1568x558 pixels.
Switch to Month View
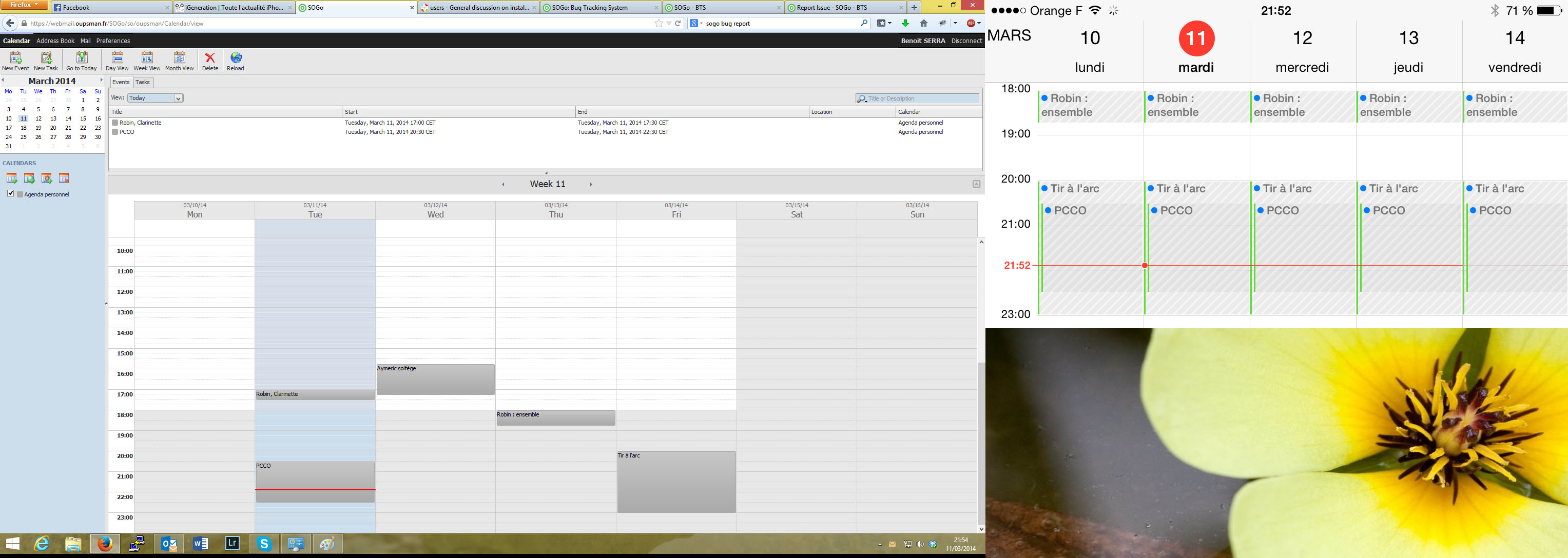[x=179, y=60]
